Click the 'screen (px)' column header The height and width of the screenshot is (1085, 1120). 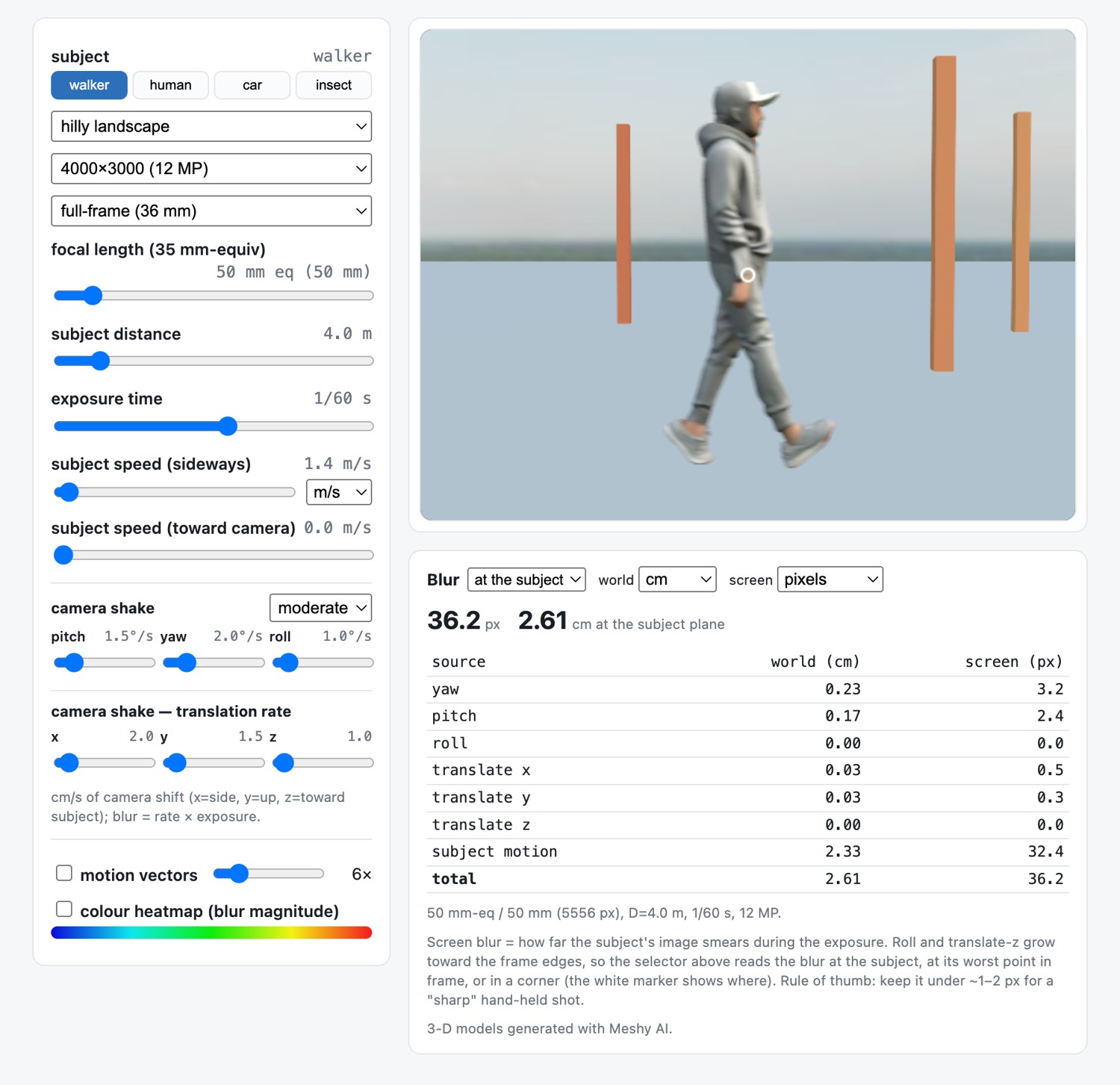[x=1014, y=662]
